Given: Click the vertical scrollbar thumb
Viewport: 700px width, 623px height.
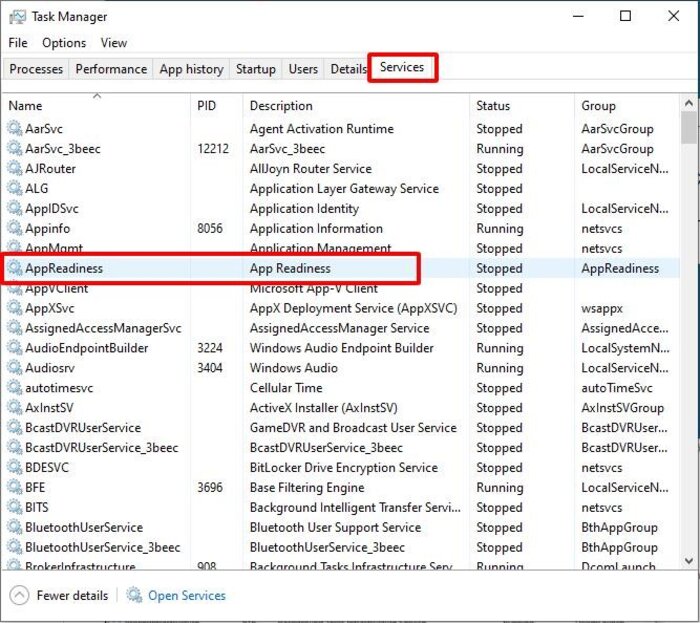Looking at the screenshot, I should tap(689, 128).
